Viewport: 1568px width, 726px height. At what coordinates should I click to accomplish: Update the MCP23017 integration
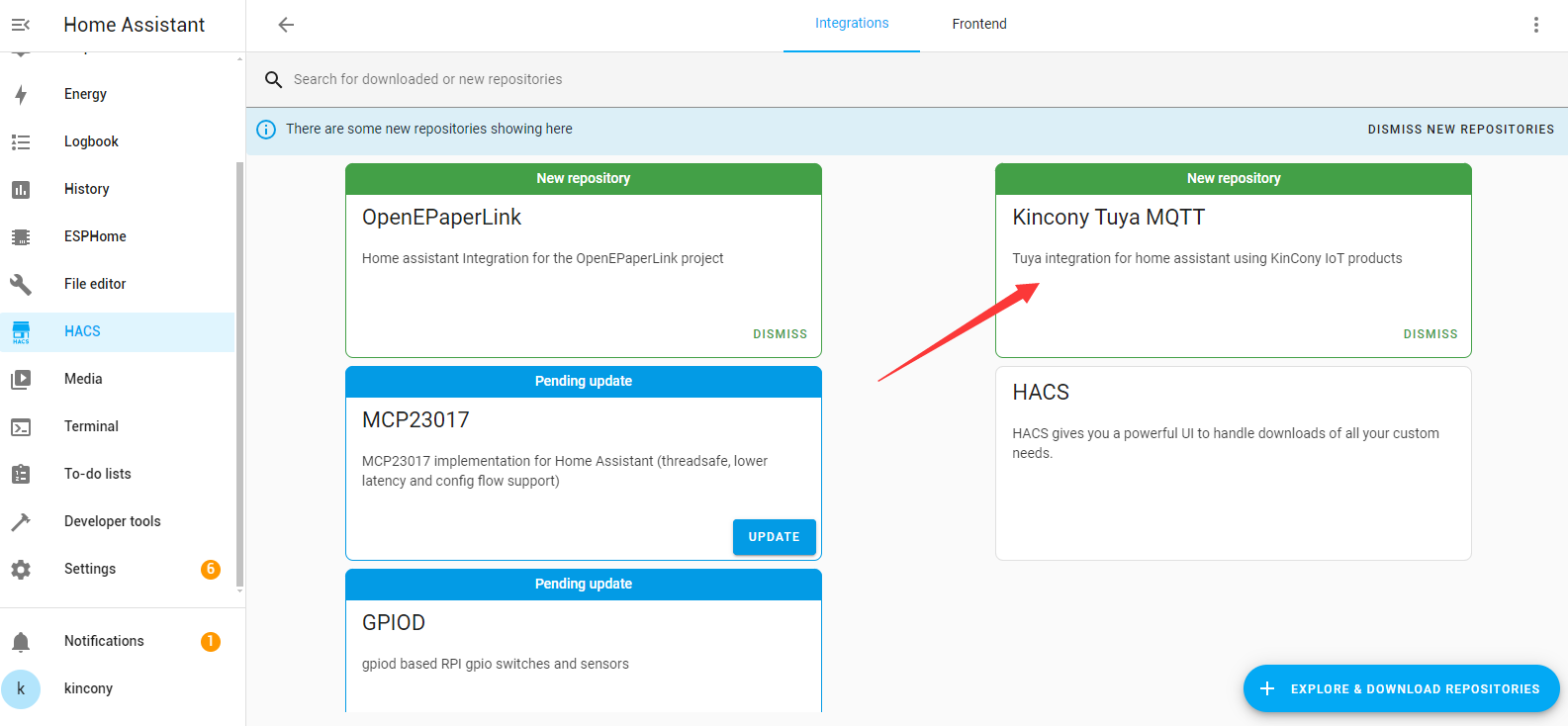[774, 537]
